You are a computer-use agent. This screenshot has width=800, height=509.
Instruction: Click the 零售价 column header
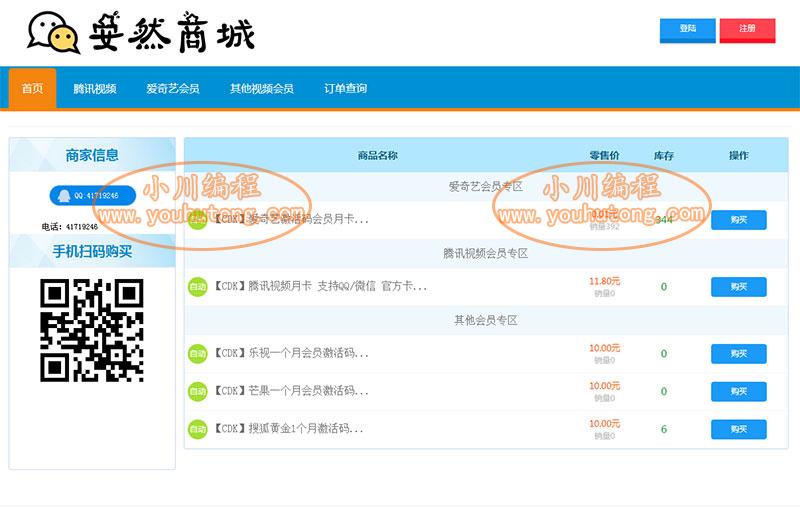point(605,155)
